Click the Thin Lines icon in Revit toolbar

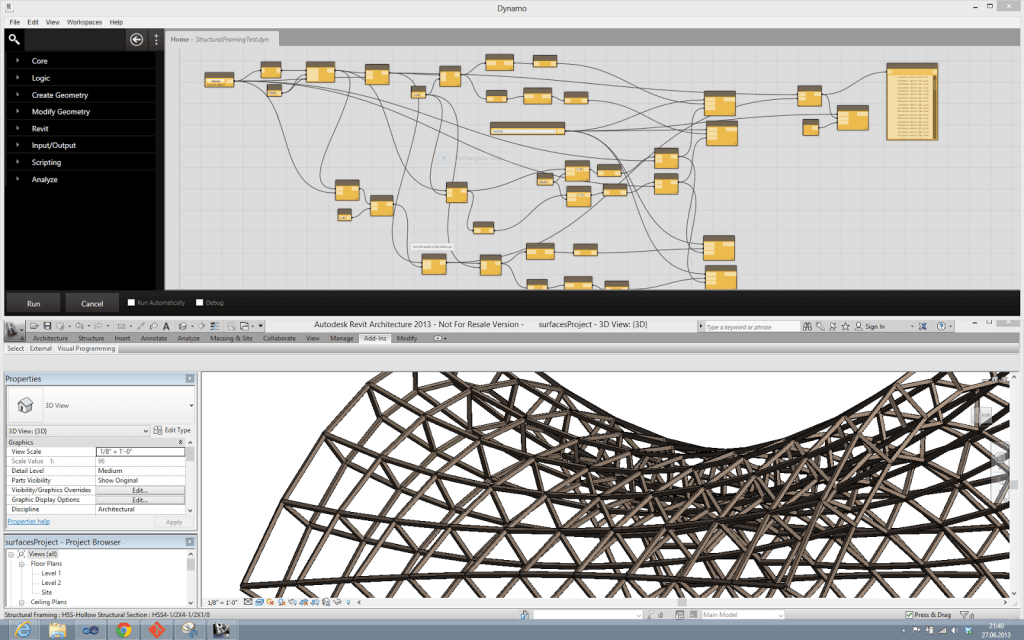(x=214, y=326)
